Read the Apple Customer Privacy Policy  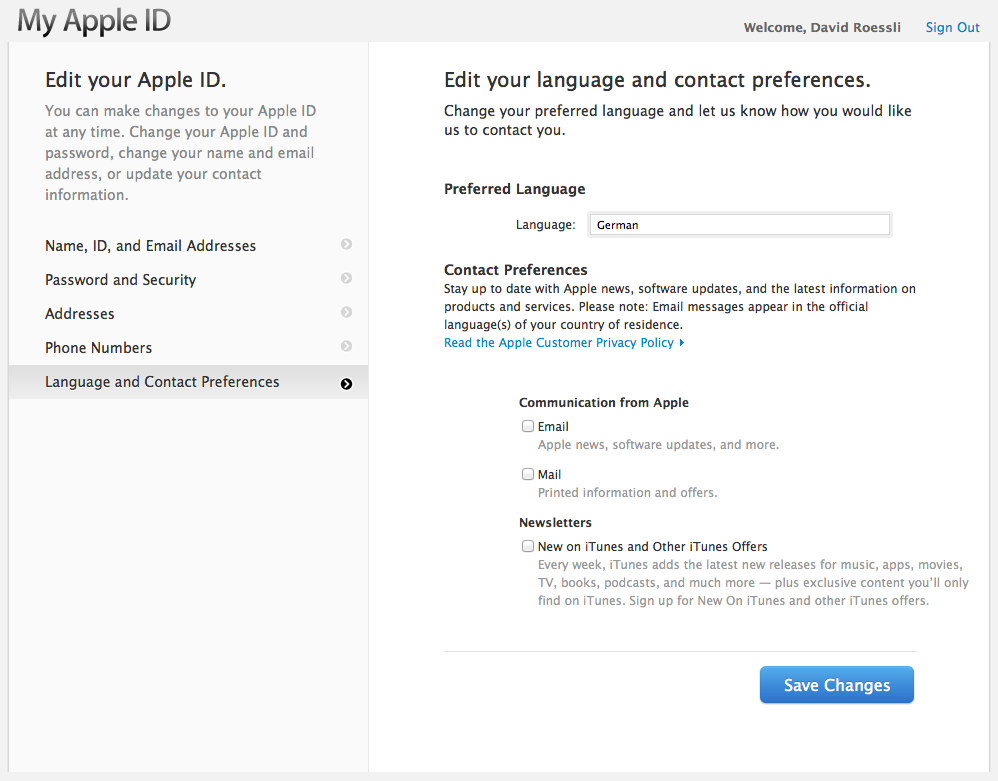pyautogui.click(x=559, y=342)
